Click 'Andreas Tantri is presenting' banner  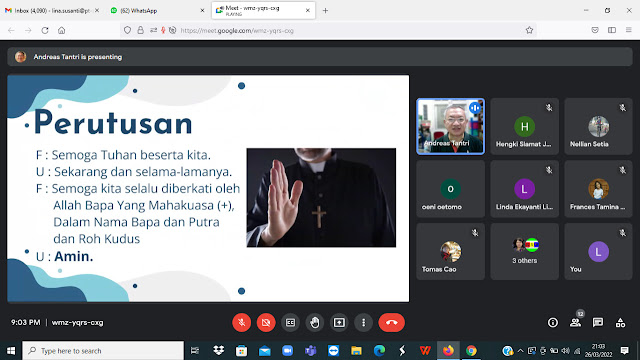(x=320, y=57)
